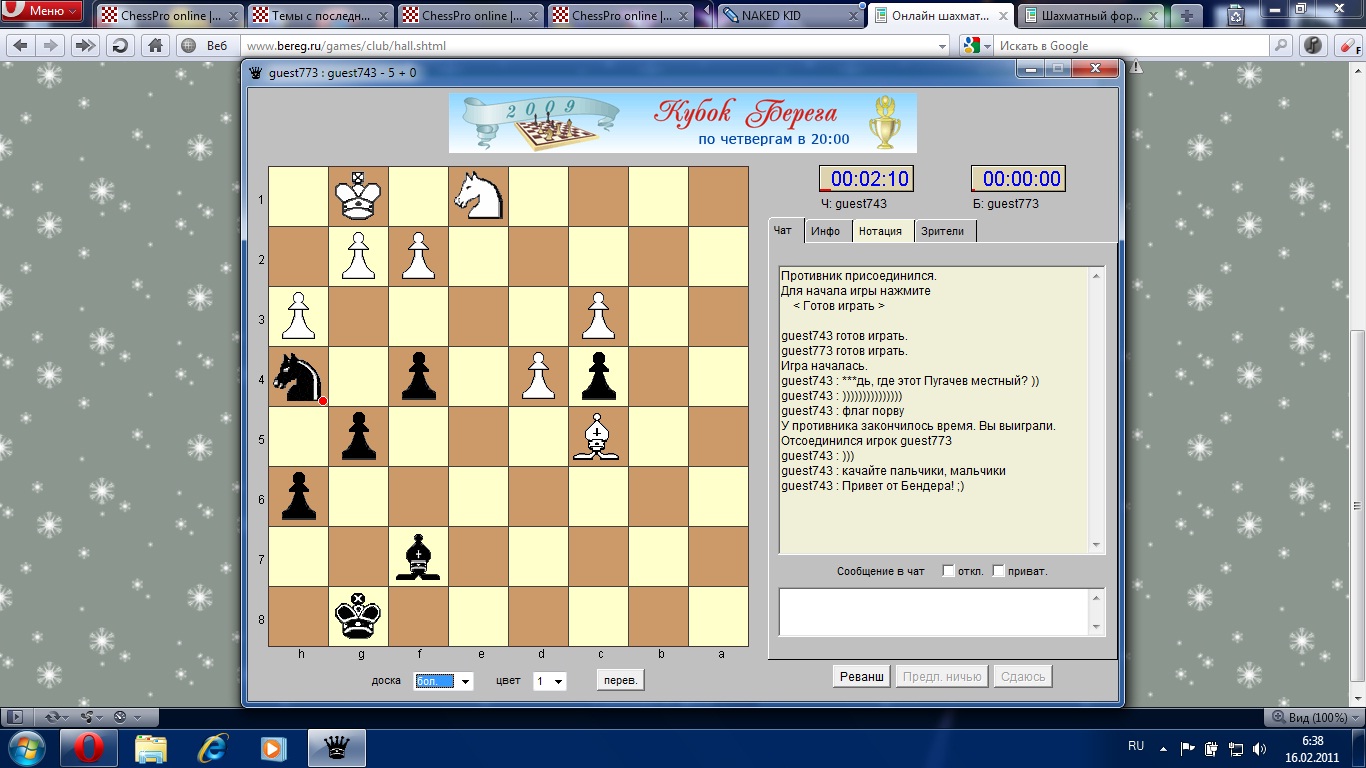Tick the 'приват.' private message checkbox
This screenshot has height=768, width=1366.
998,571
